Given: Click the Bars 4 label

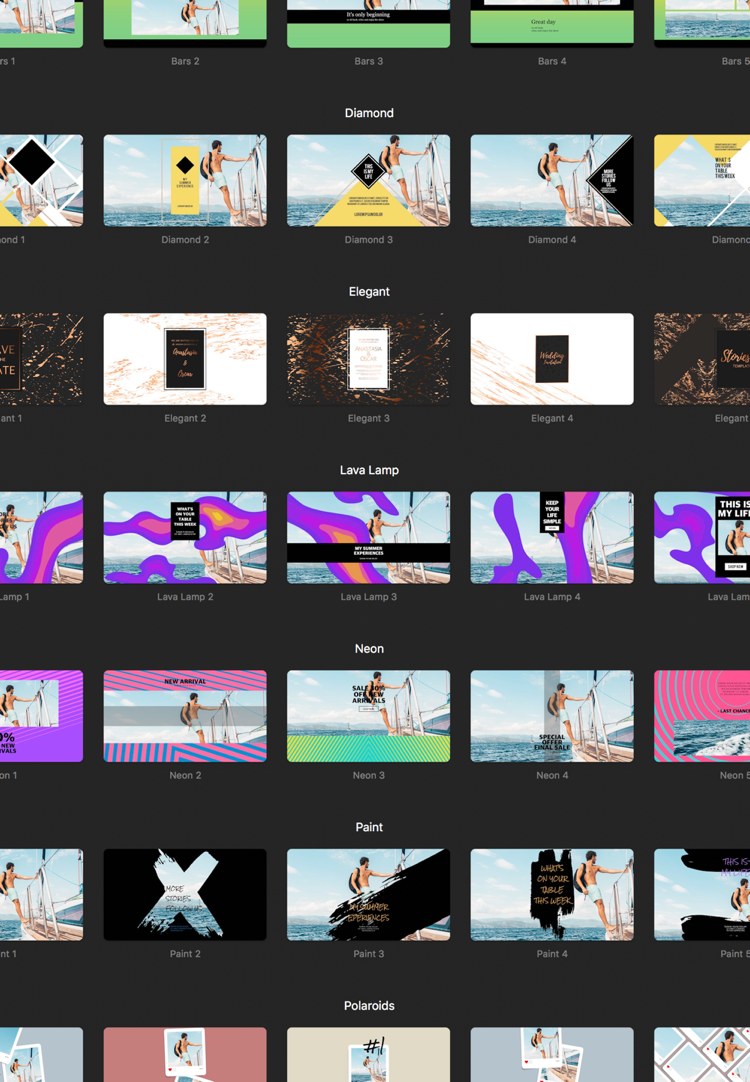Looking at the screenshot, I should click(552, 61).
